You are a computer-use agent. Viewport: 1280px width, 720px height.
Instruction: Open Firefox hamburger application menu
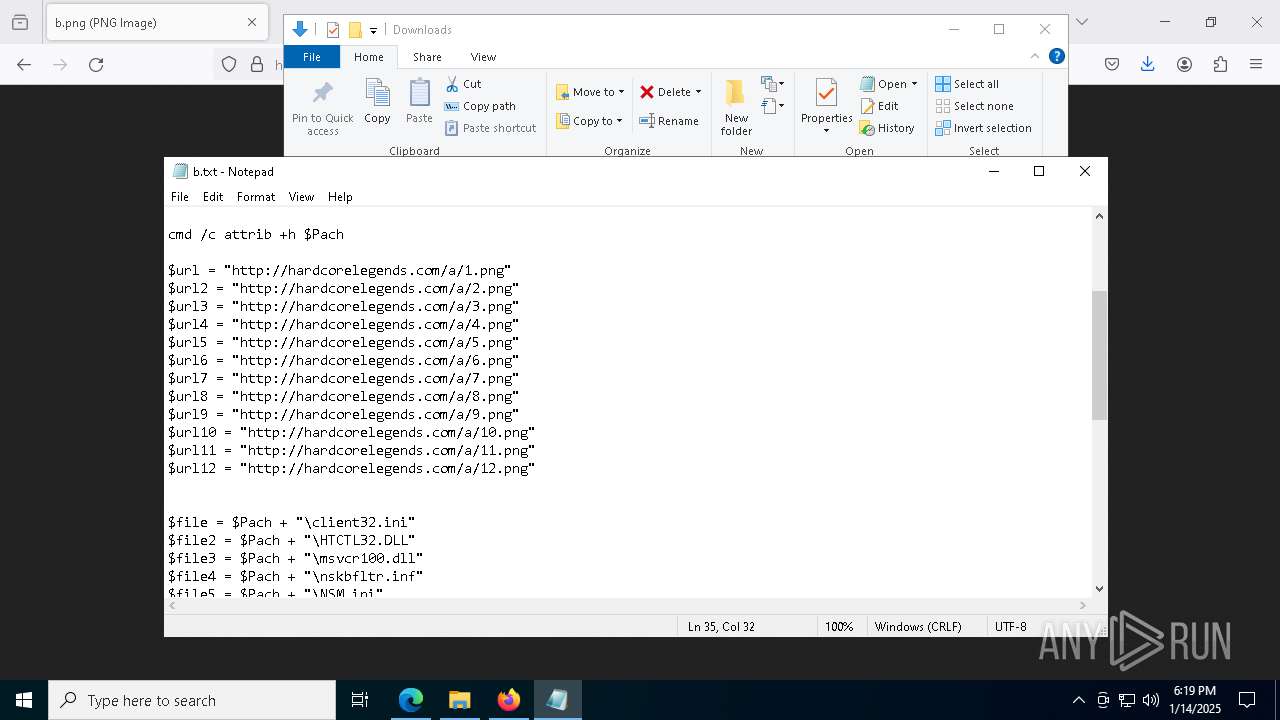[x=1256, y=64]
